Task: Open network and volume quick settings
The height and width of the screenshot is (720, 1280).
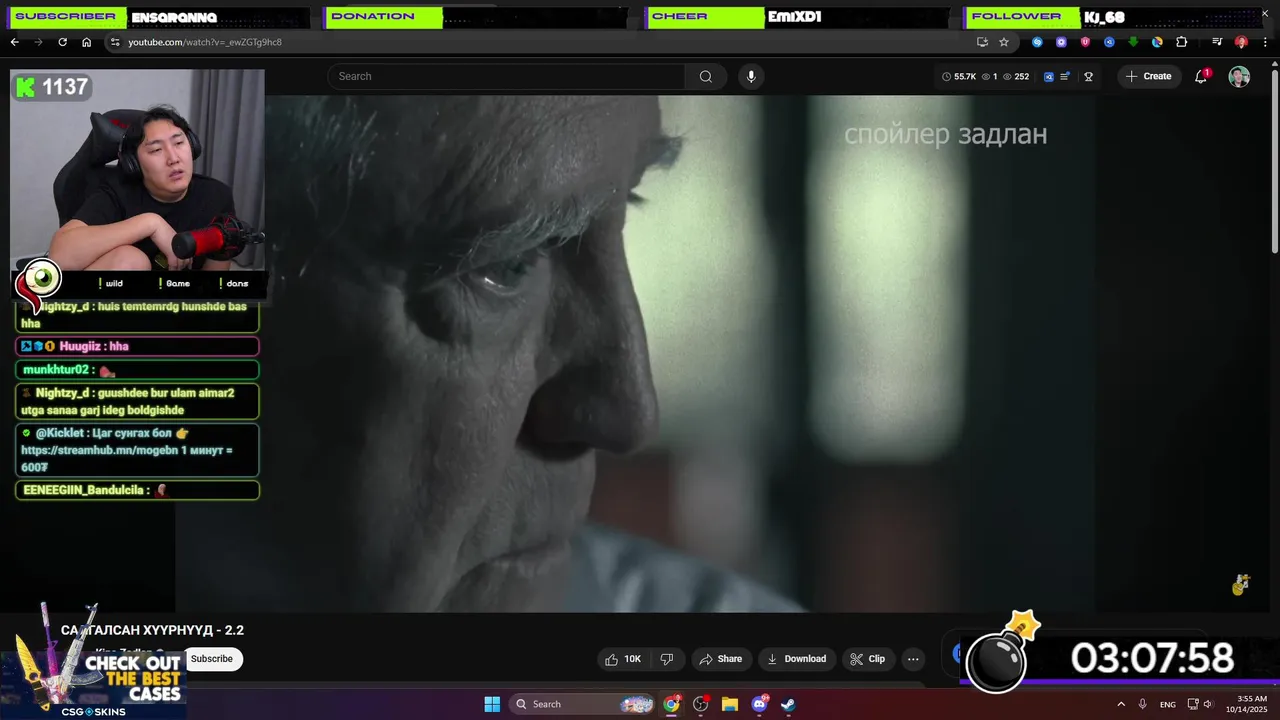Action: (x=1200, y=704)
